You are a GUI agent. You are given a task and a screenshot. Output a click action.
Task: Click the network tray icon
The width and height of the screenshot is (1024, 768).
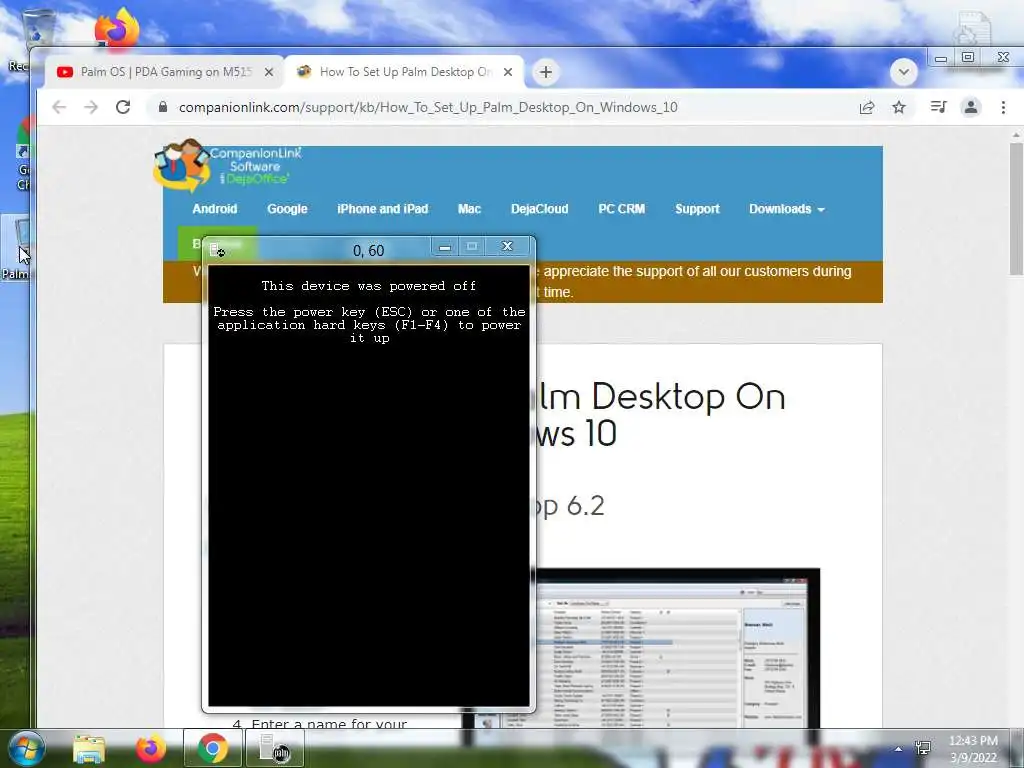coord(923,748)
